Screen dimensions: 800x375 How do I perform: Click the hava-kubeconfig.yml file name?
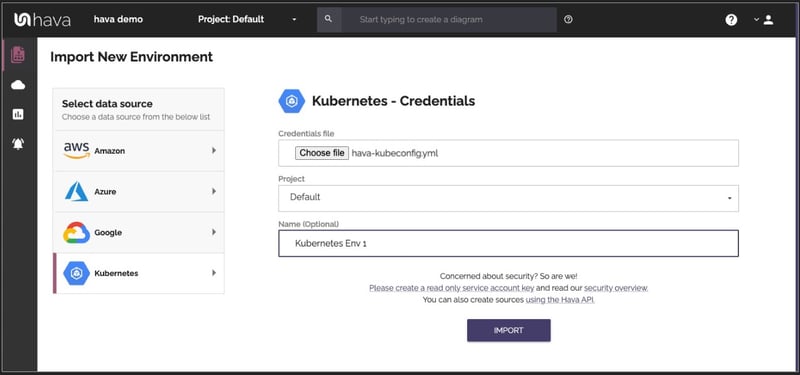(x=395, y=153)
